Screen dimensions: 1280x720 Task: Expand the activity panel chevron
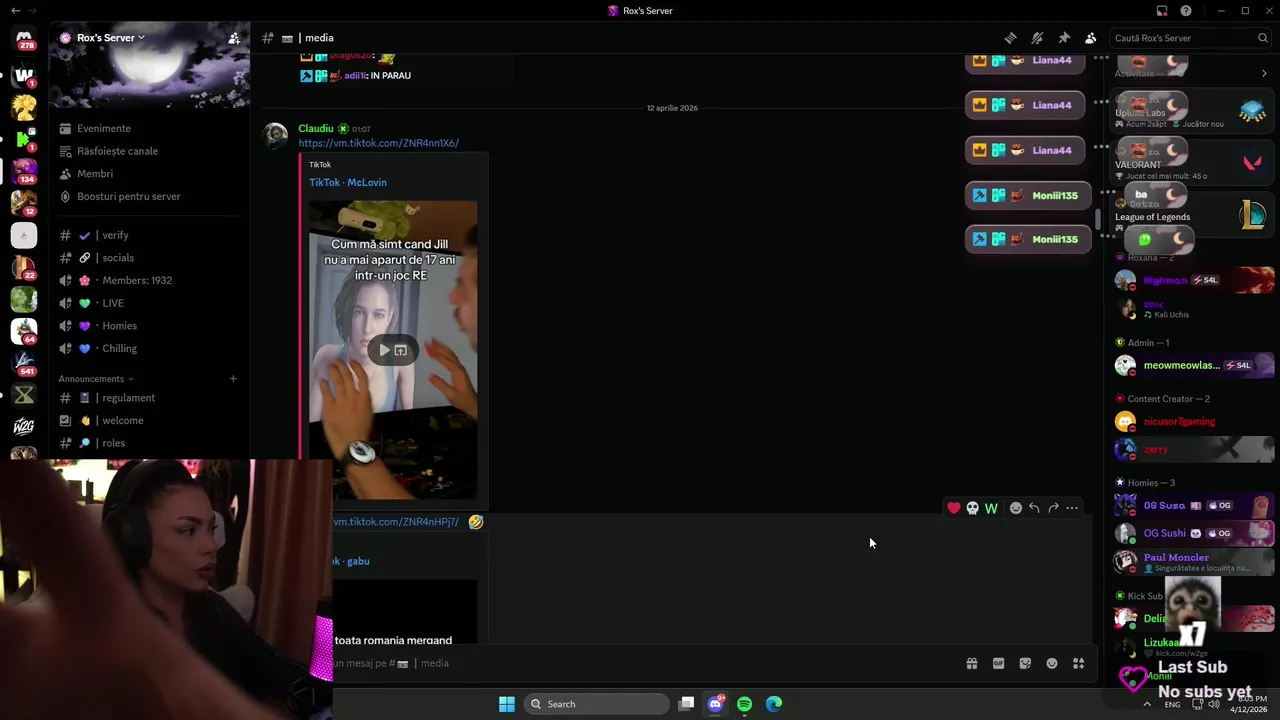click(x=1264, y=73)
